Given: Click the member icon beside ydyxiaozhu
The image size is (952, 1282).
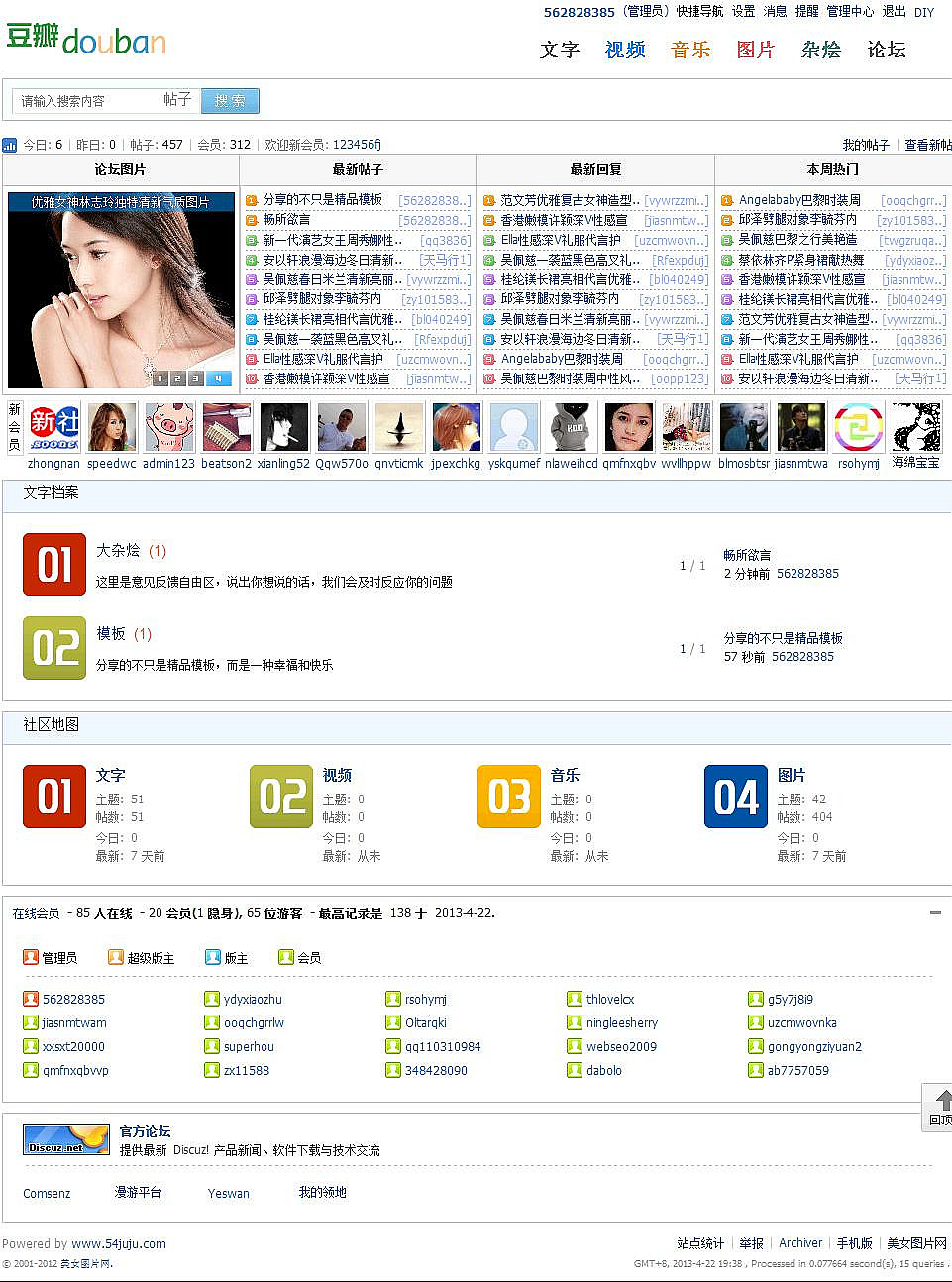Looking at the screenshot, I should [x=212, y=999].
